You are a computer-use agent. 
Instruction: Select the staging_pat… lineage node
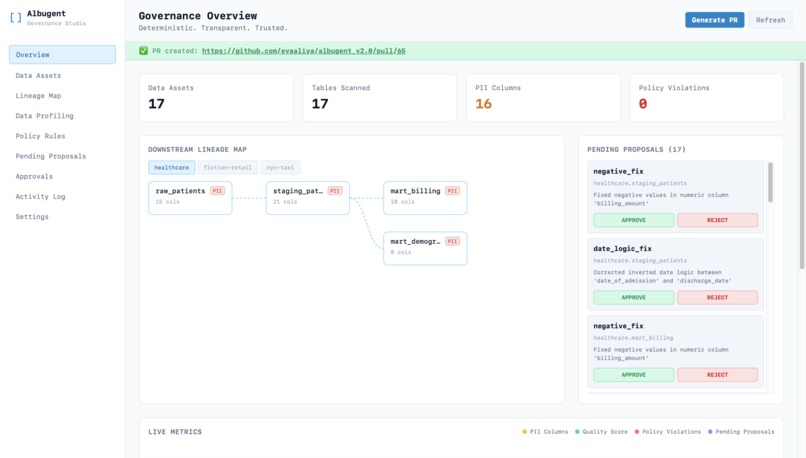tap(308, 198)
